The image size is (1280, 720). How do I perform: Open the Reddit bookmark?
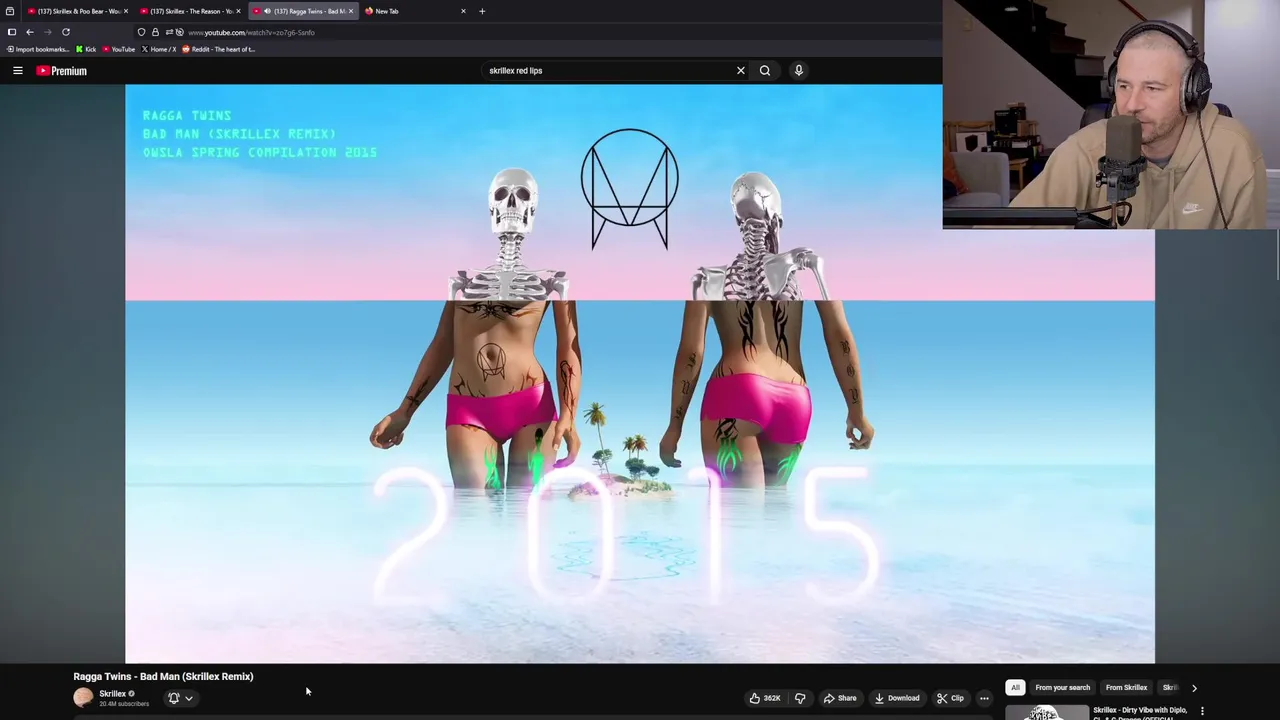coord(219,49)
